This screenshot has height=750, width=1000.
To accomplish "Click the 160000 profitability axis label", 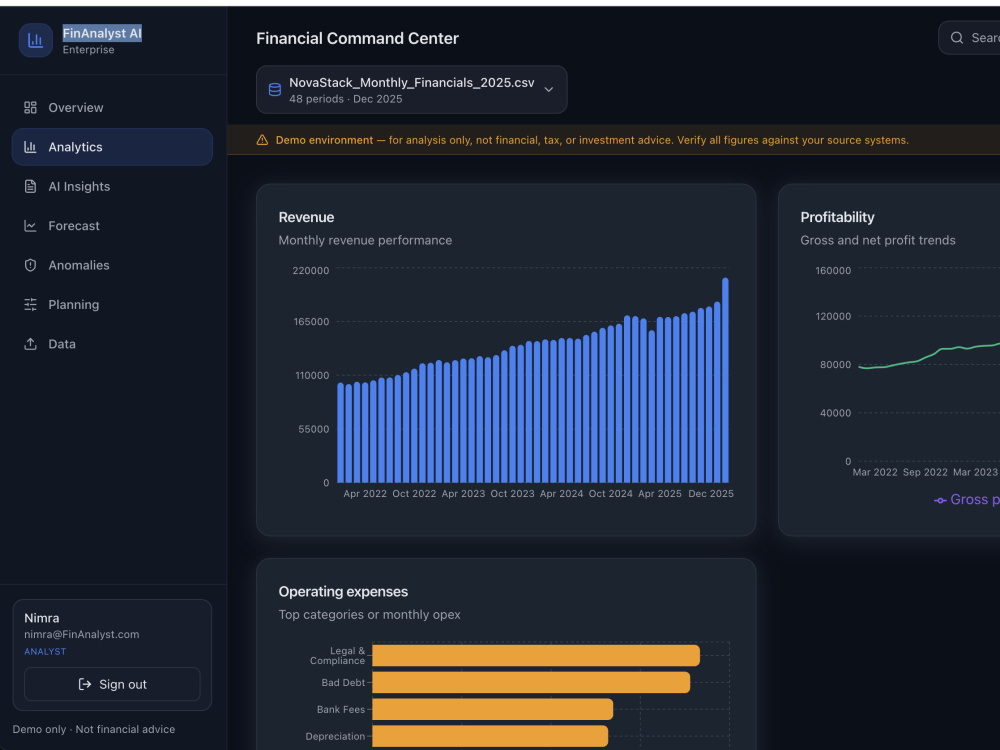I will click(833, 270).
